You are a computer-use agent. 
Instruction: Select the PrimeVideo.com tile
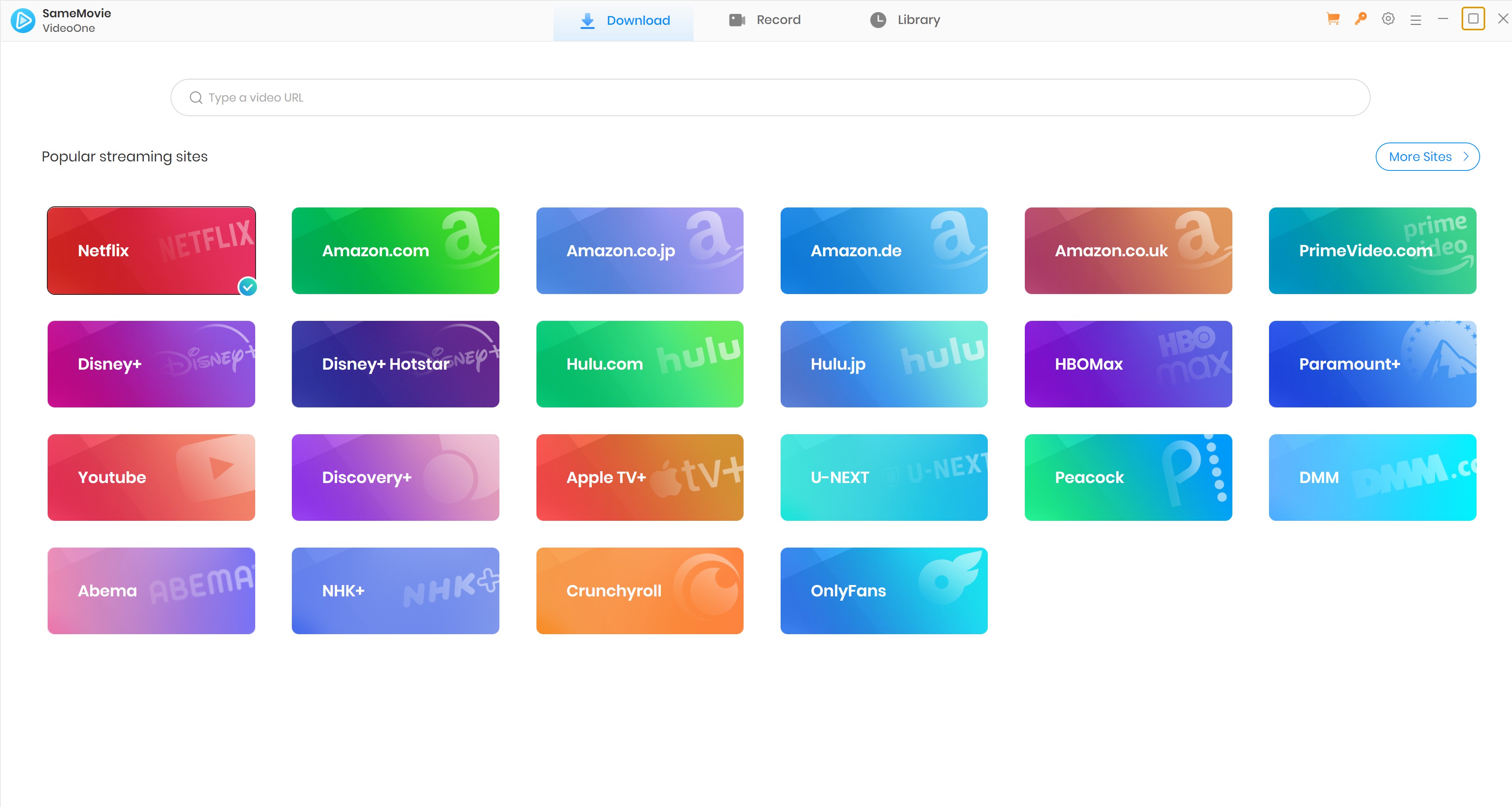pos(1372,250)
